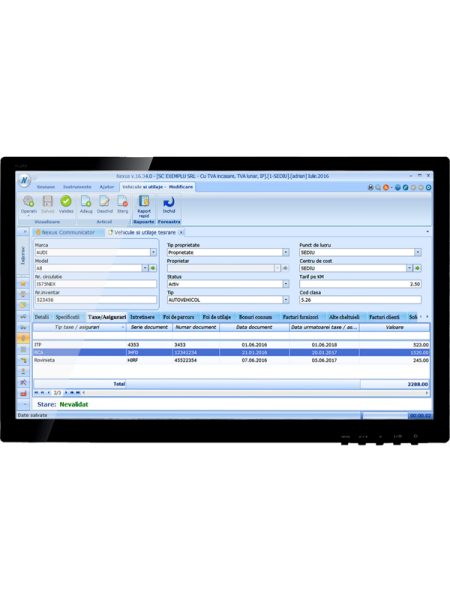Open the Punct de lucru dropdown
The image size is (450, 600).
point(418,253)
